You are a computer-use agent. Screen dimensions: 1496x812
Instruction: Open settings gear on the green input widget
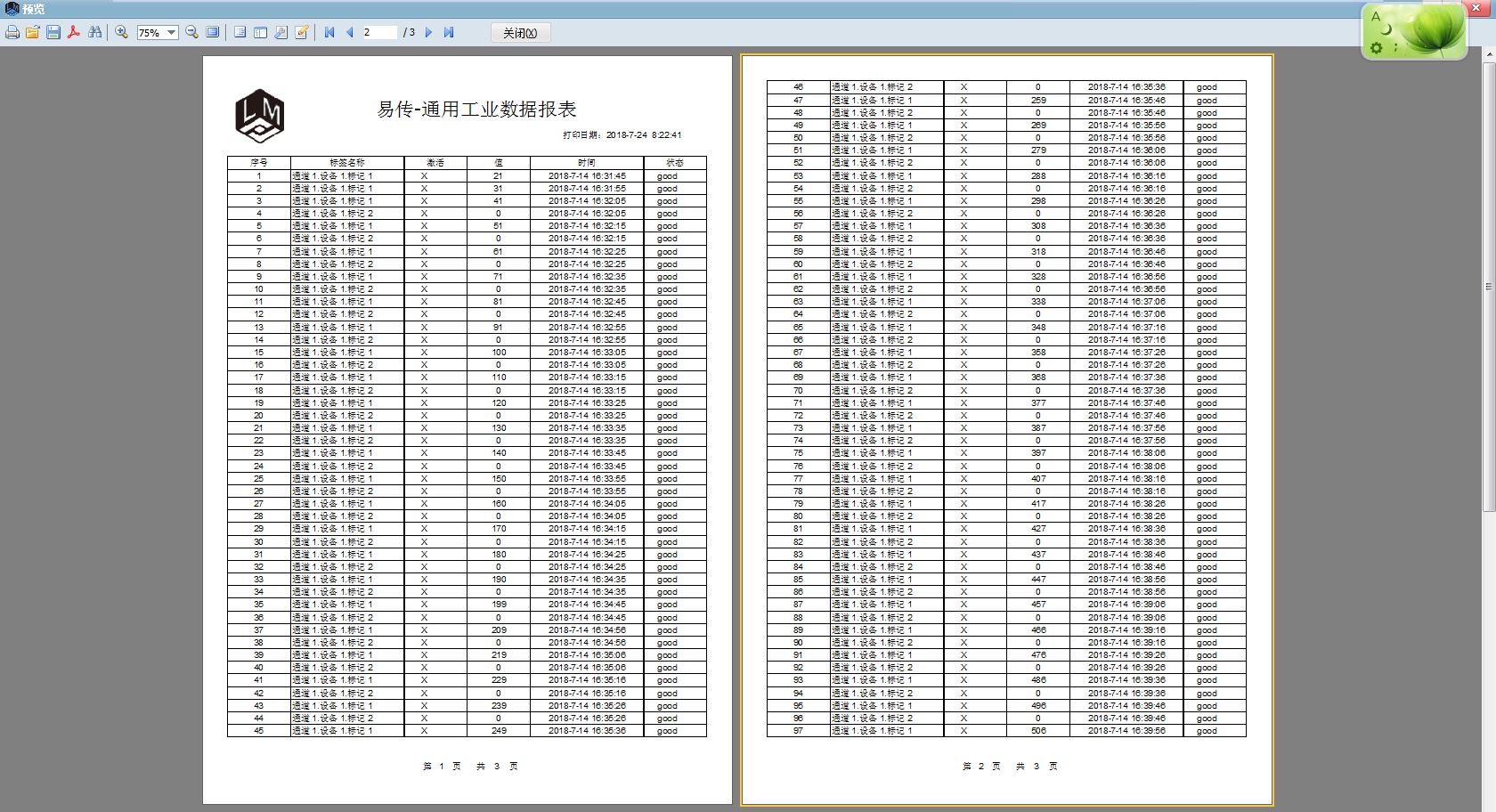pyautogui.click(x=1377, y=47)
